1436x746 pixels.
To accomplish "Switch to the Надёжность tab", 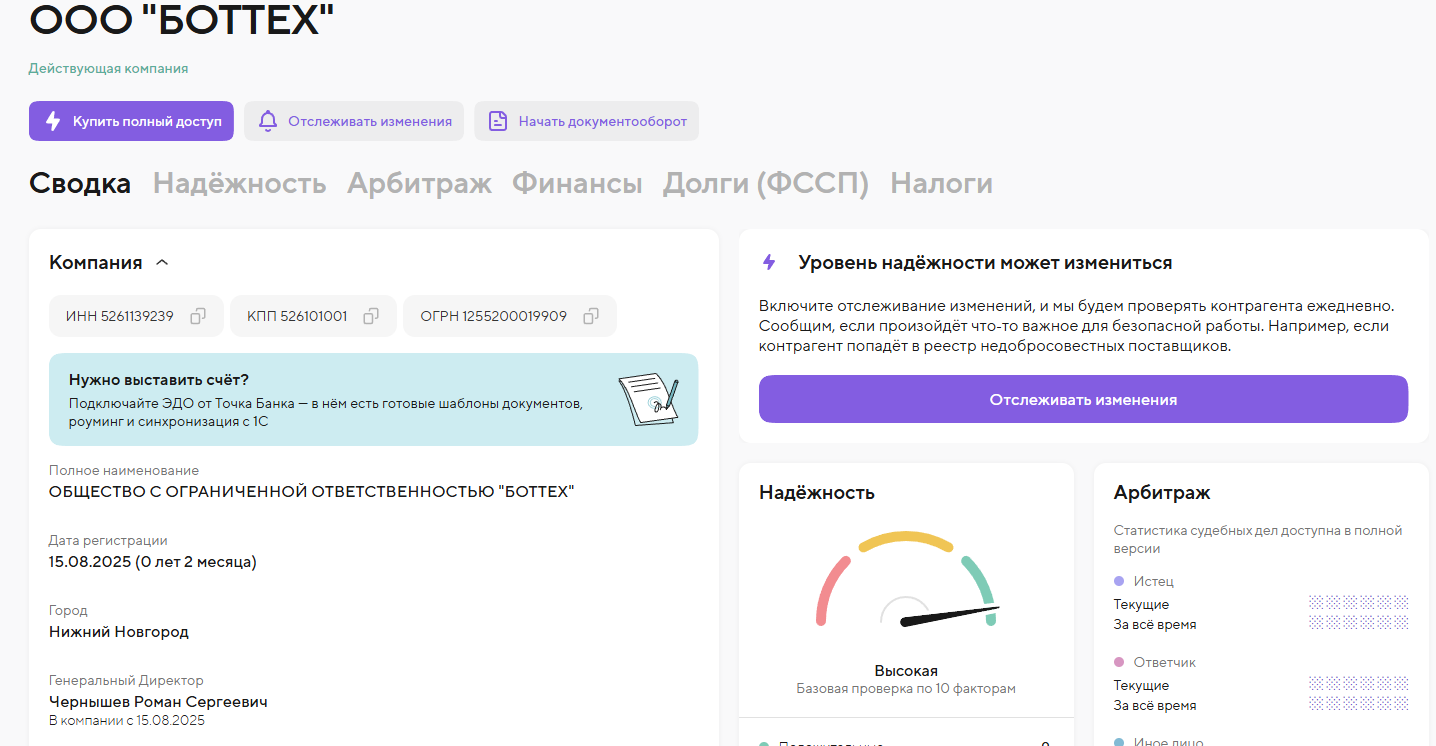I will (239, 184).
